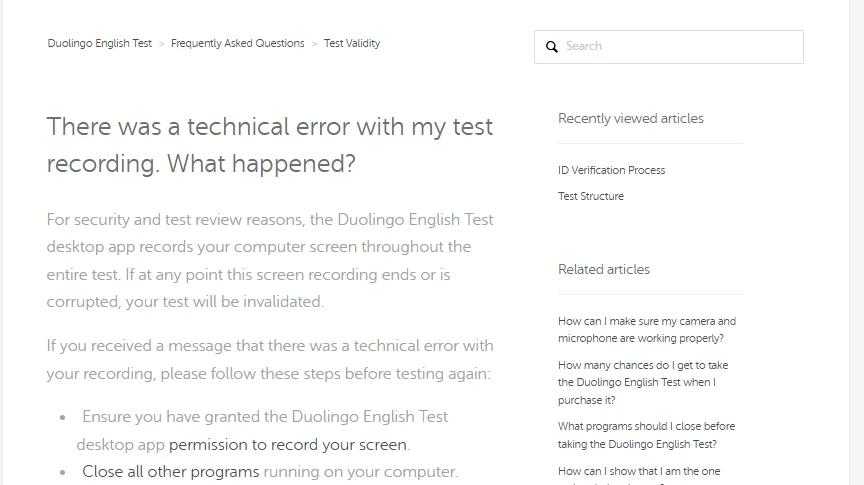Click the first breadcrumb chevron separator
The width and height of the screenshot is (864, 485).
pos(162,44)
